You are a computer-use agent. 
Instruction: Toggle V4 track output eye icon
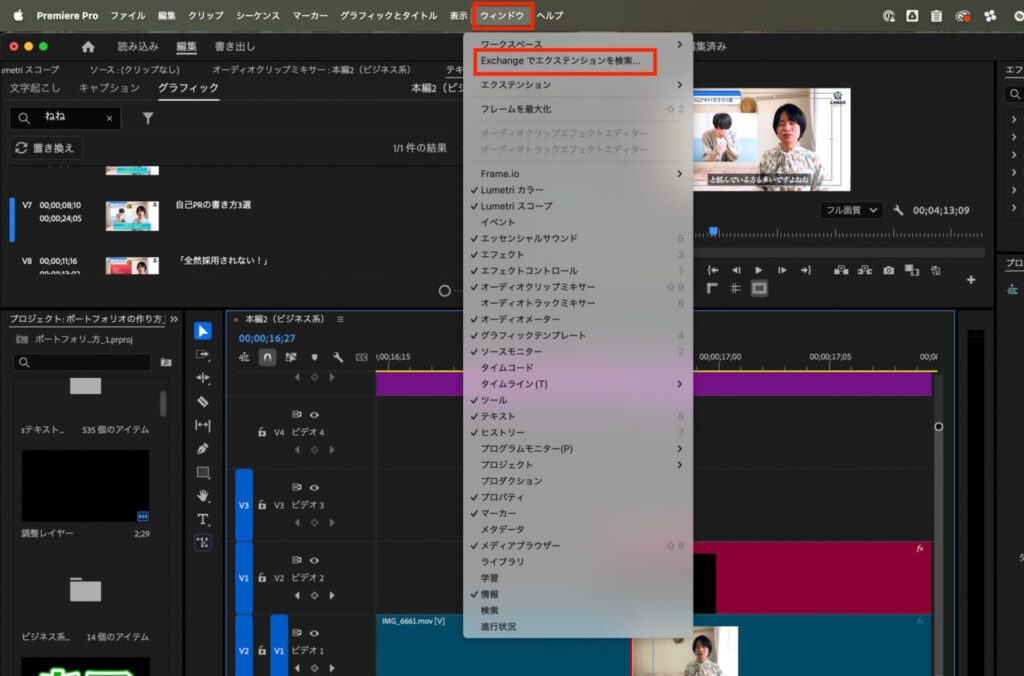314,415
